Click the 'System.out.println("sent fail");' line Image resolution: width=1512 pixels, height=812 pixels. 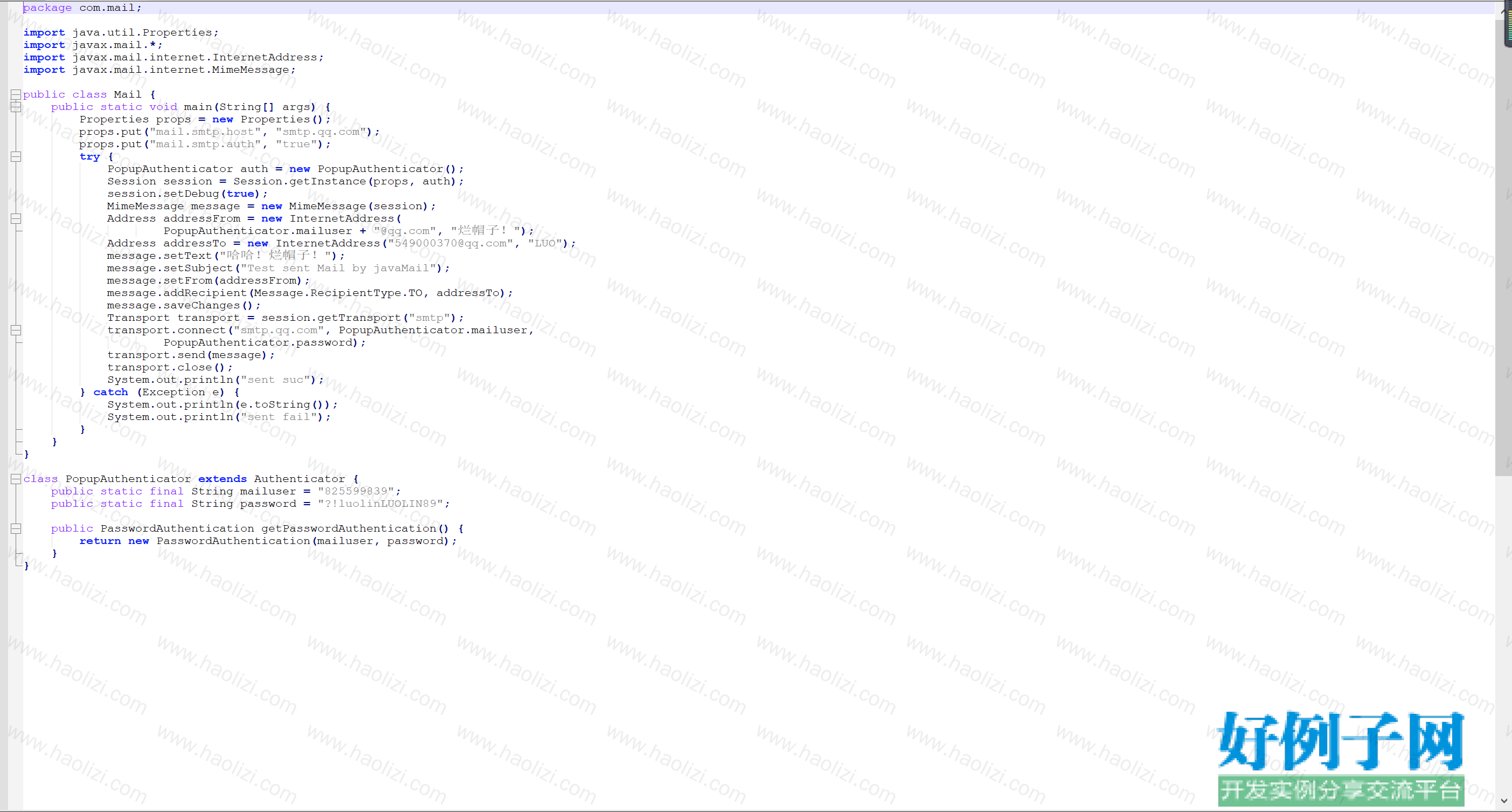(219, 417)
